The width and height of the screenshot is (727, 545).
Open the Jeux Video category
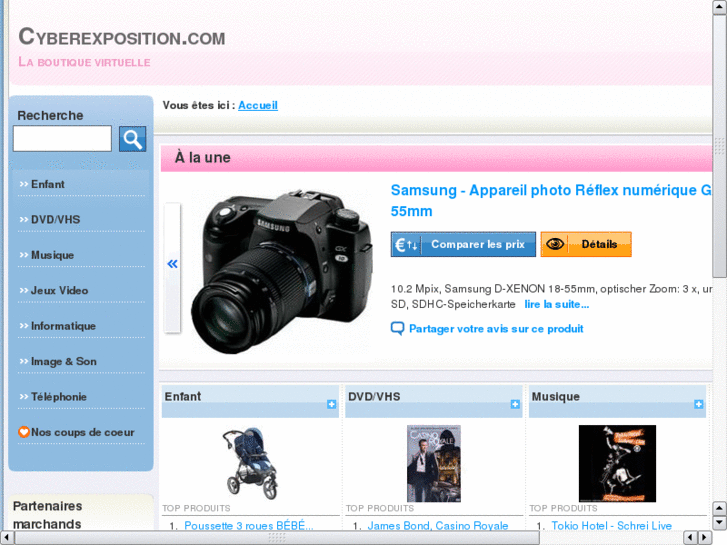[x=59, y=290]
